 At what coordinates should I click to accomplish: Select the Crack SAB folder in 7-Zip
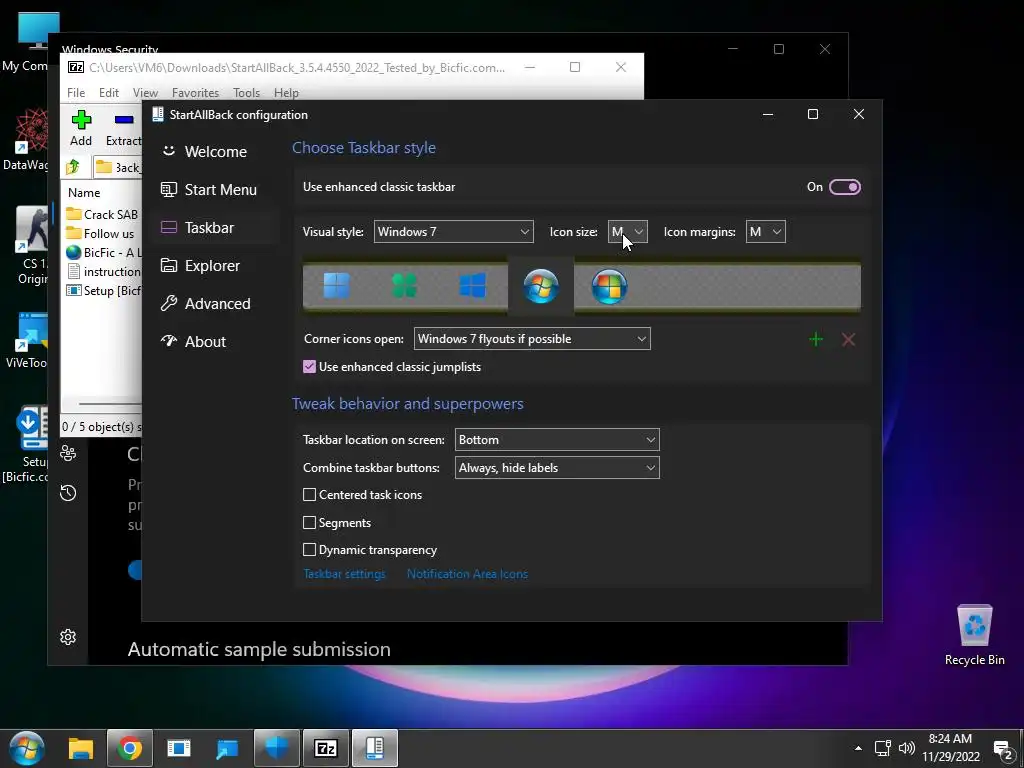coord(103,214)
